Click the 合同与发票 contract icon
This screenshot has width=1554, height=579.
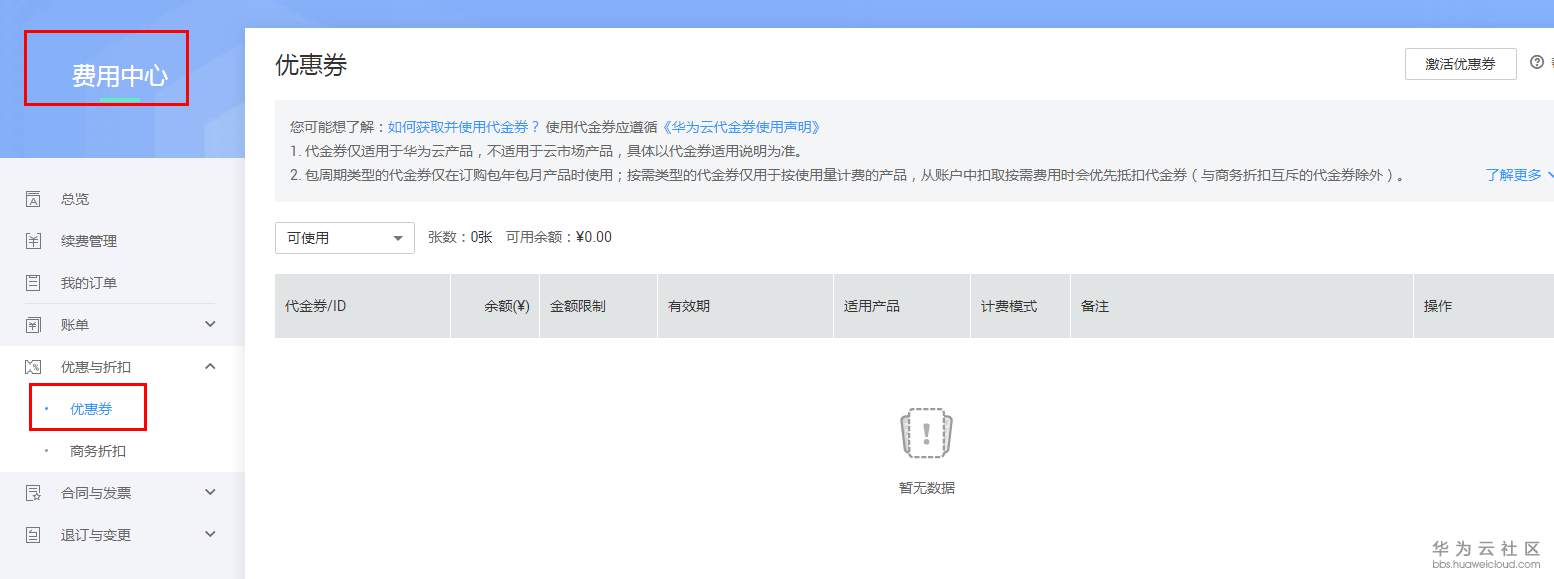click(33, 493)
